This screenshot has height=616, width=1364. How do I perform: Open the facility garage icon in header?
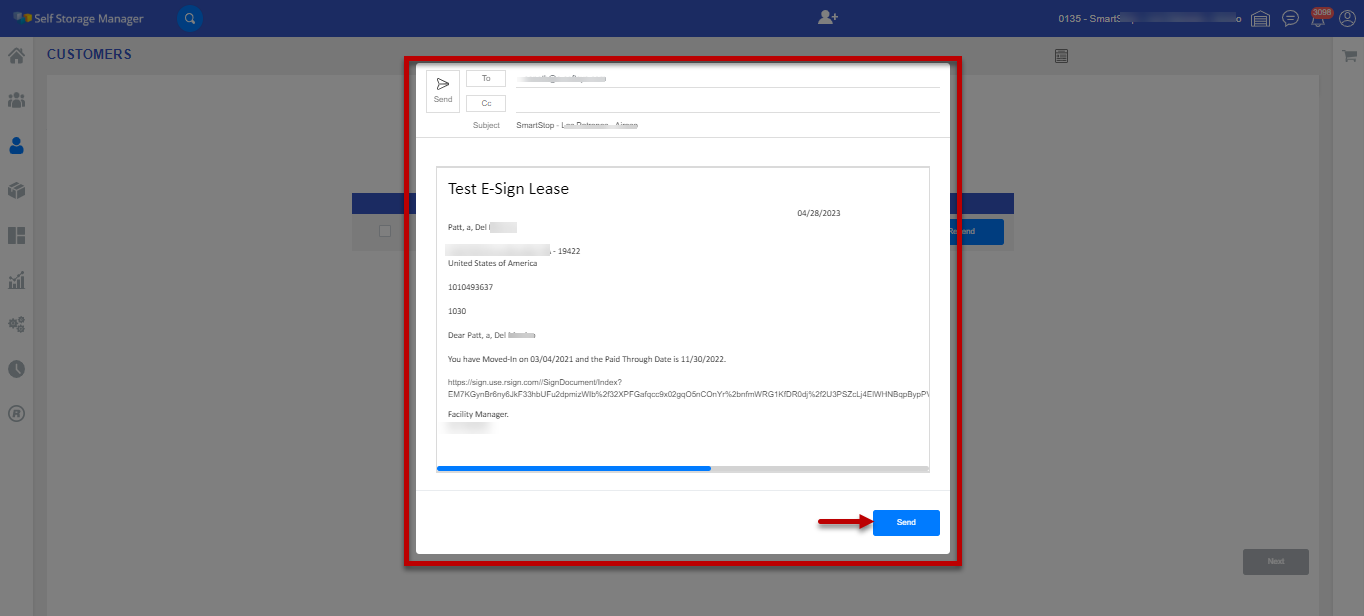[x=1260, y=18]
